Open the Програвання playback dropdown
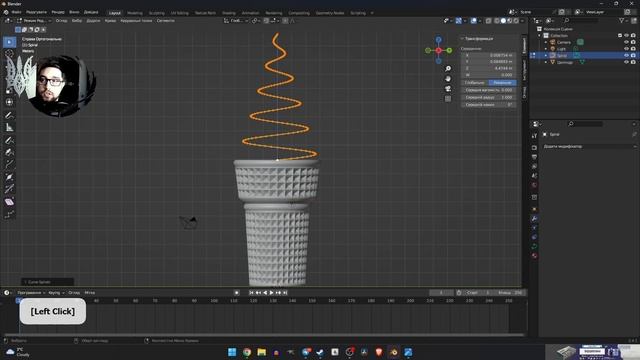The height and width of the screenshot is (360, 640). pos(31,293)
